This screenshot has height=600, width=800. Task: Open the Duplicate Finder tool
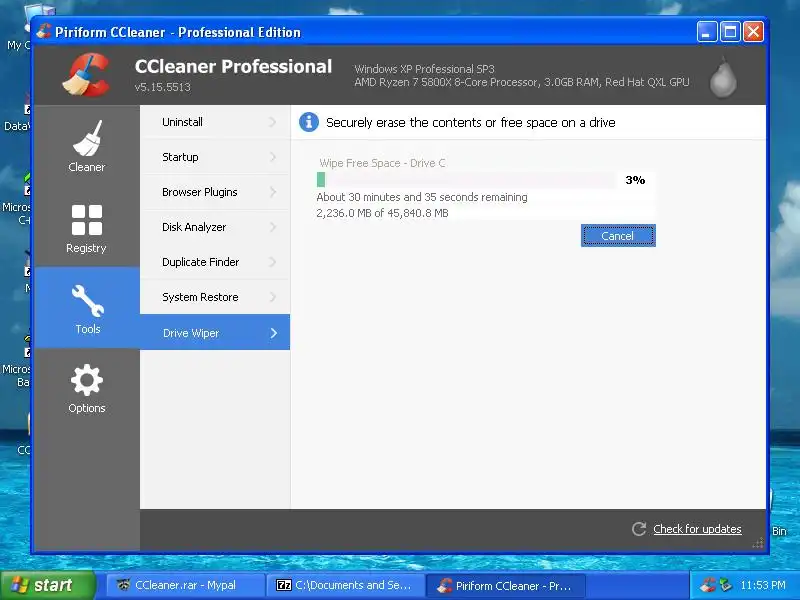click(215, 262)
